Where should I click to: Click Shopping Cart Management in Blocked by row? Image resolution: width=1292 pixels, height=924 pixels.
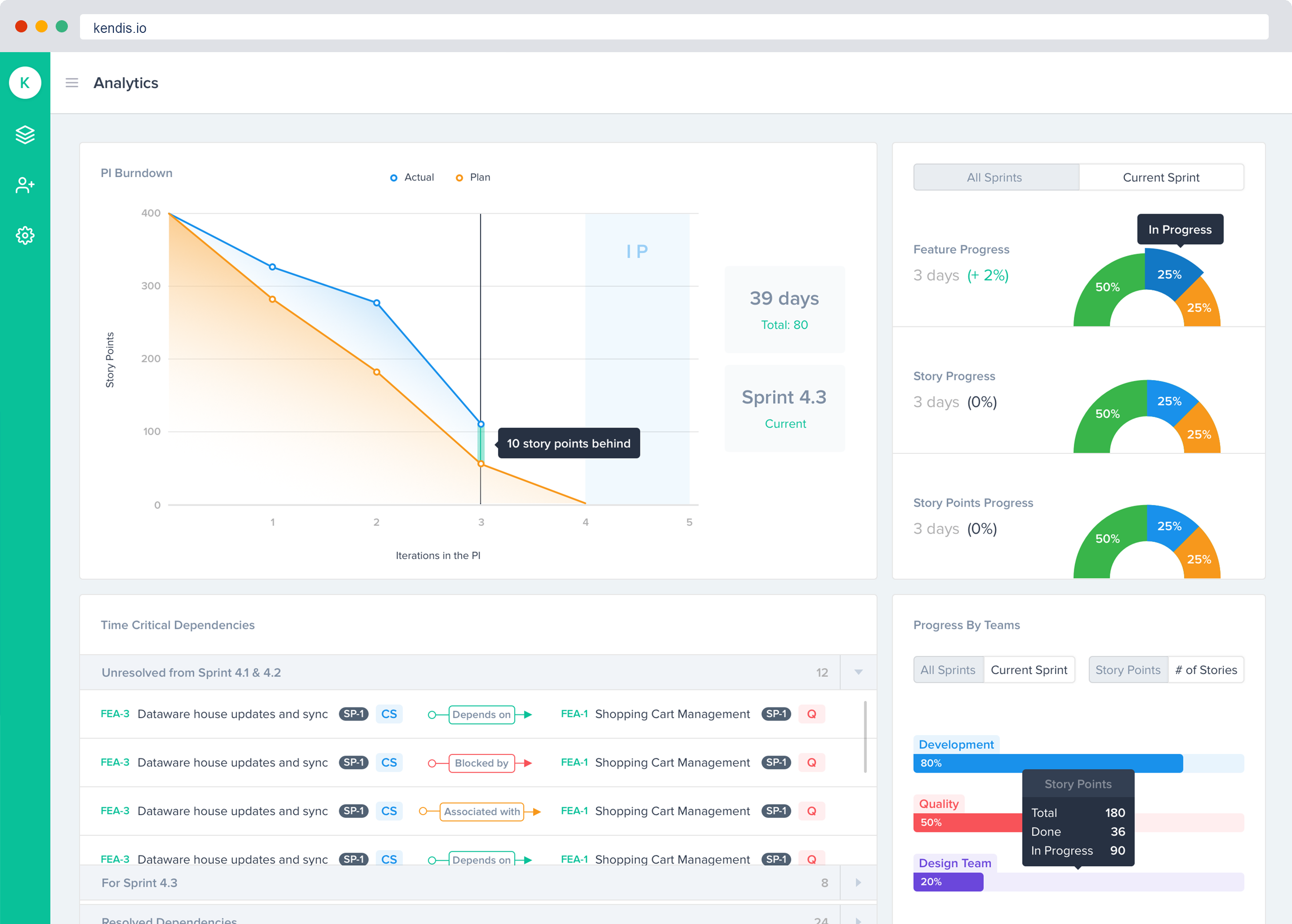672,763
